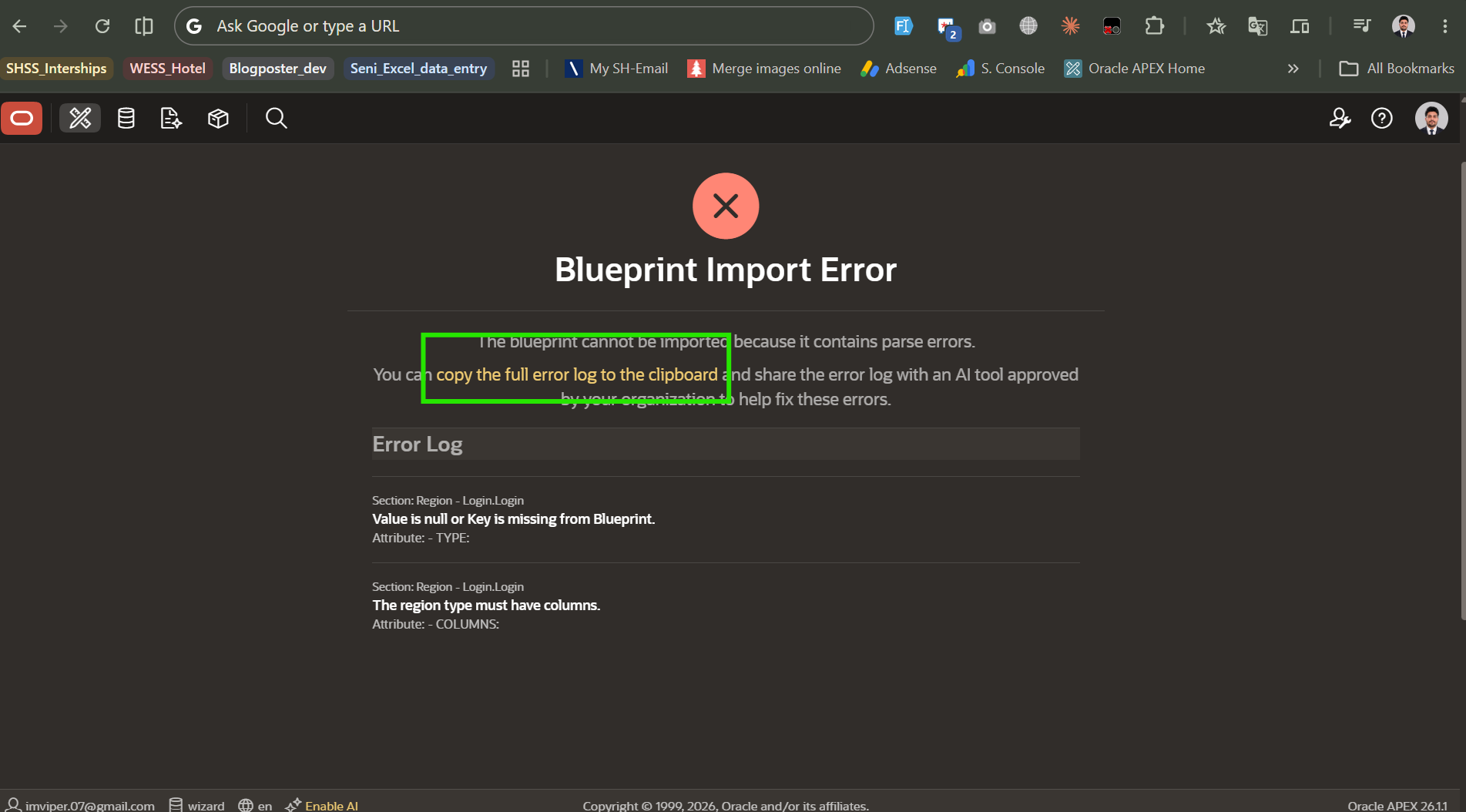Click the browser forward arrow
Image resolution: width=1466 pixels, height=812 pixels.
61,26
